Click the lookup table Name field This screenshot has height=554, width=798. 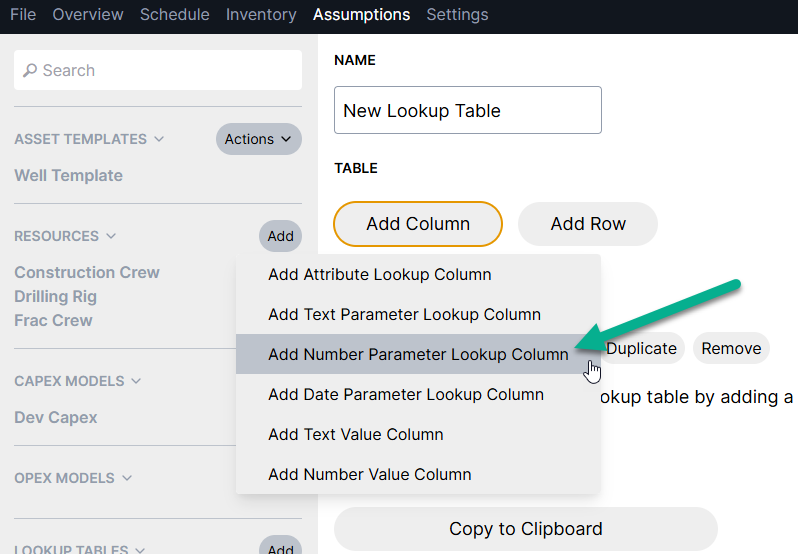pos(468,110)
